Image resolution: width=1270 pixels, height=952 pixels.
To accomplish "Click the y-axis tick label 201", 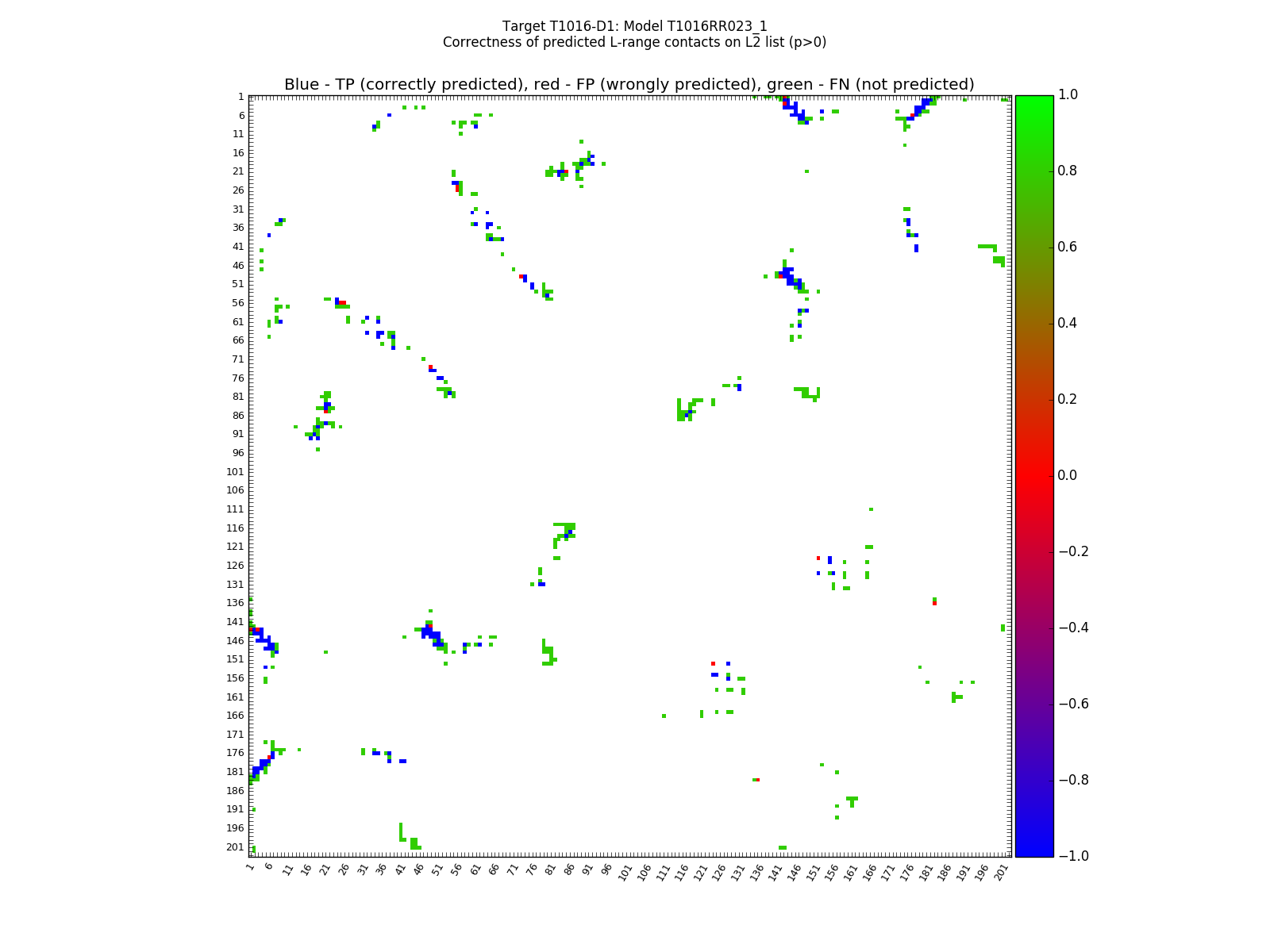I will [x=234, y=847].
